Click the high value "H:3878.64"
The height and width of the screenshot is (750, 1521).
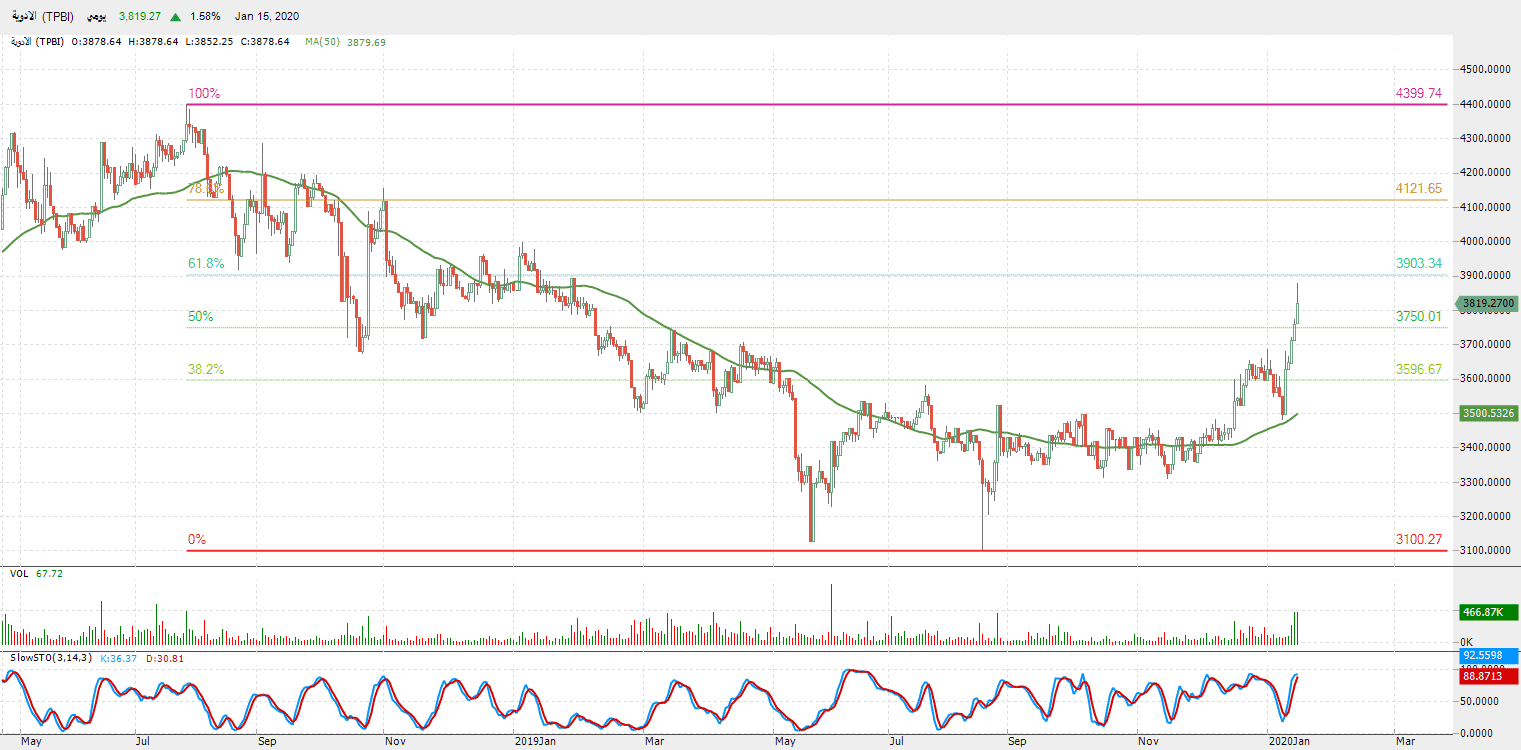[153, 42]
